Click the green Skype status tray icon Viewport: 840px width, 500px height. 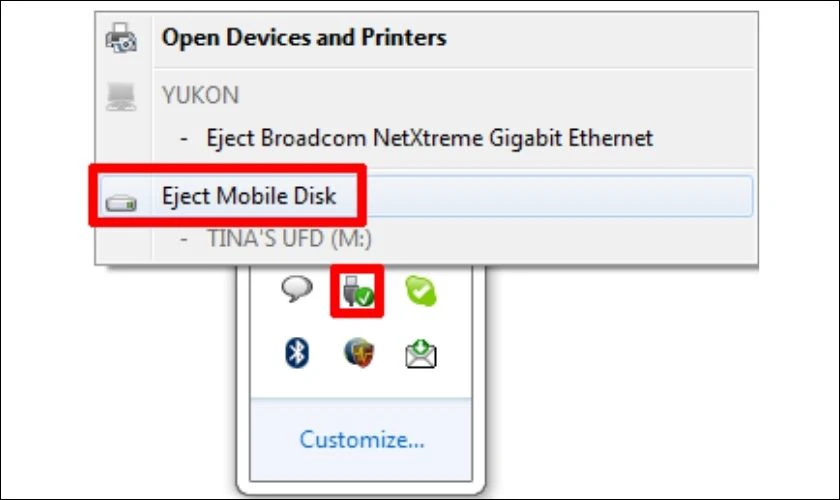point(420,291)
